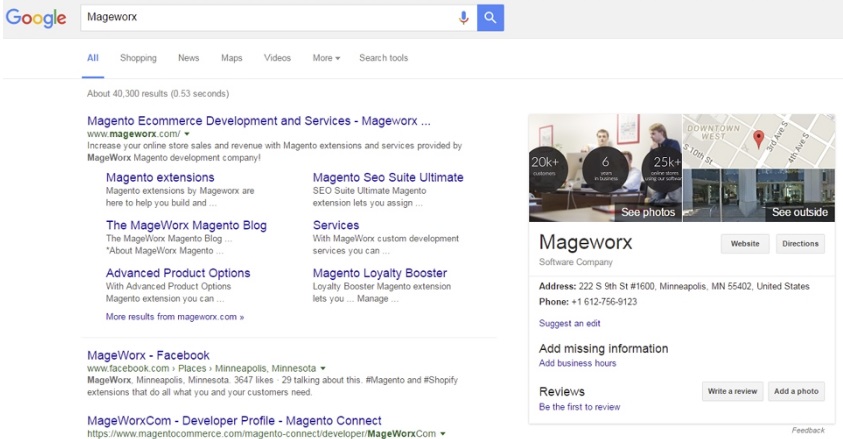The image size is (843, 439).
Task: Start voice search with microphone icon
Action: coord(463,18)
